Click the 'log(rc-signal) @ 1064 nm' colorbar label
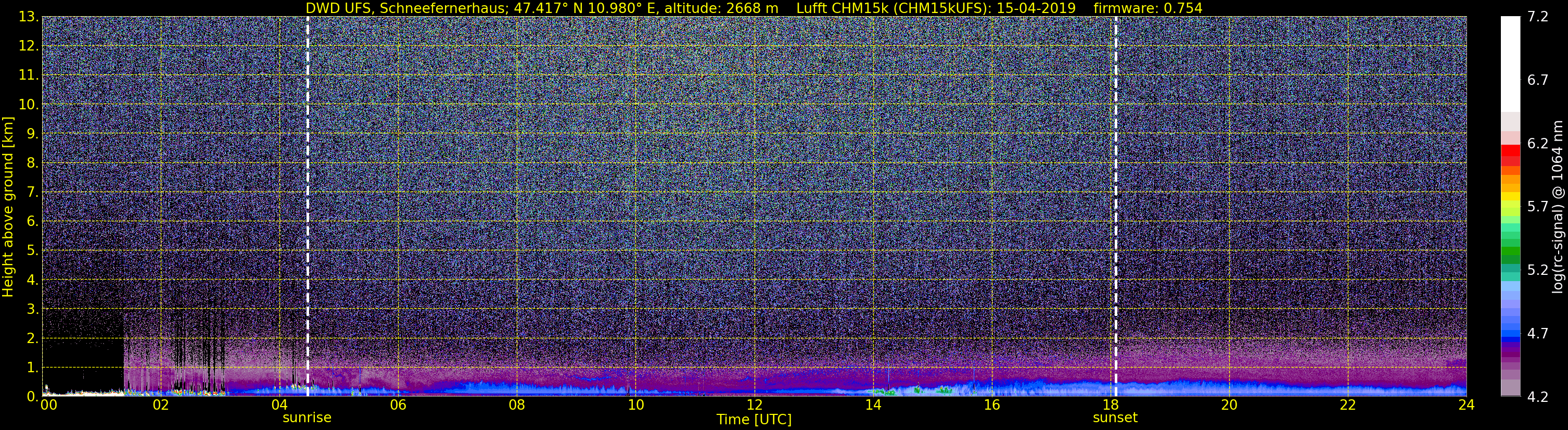 (1557, 207)
